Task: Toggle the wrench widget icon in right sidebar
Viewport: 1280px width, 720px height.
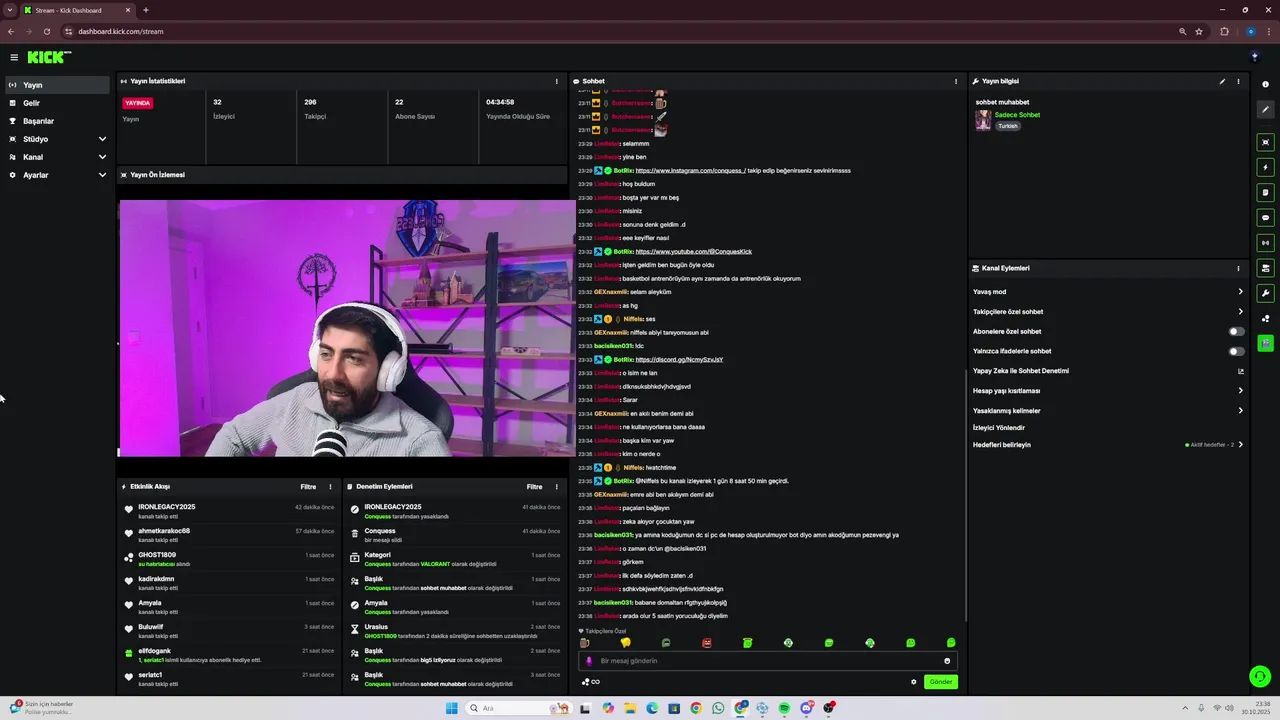Action: 1265,293
